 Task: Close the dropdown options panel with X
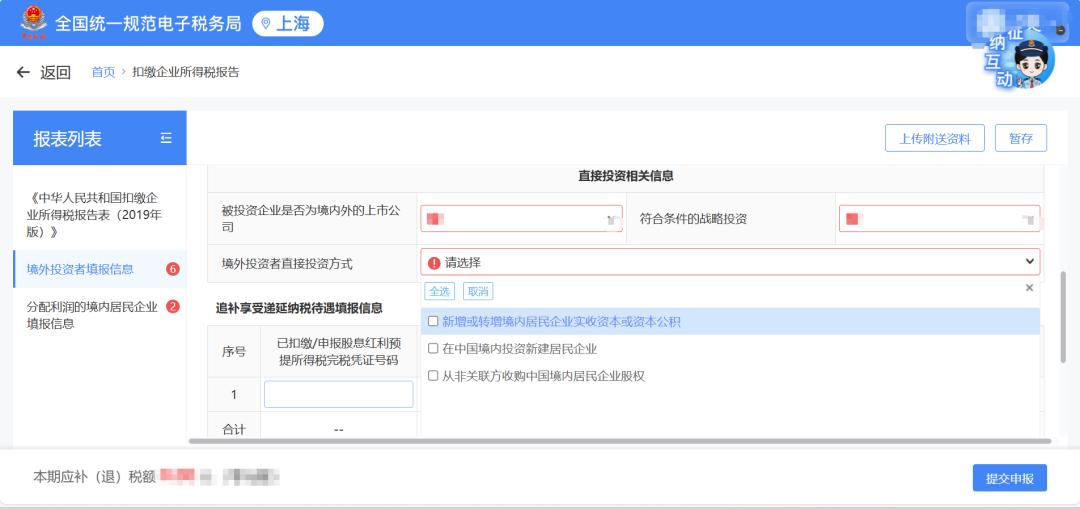(1029, 288)
